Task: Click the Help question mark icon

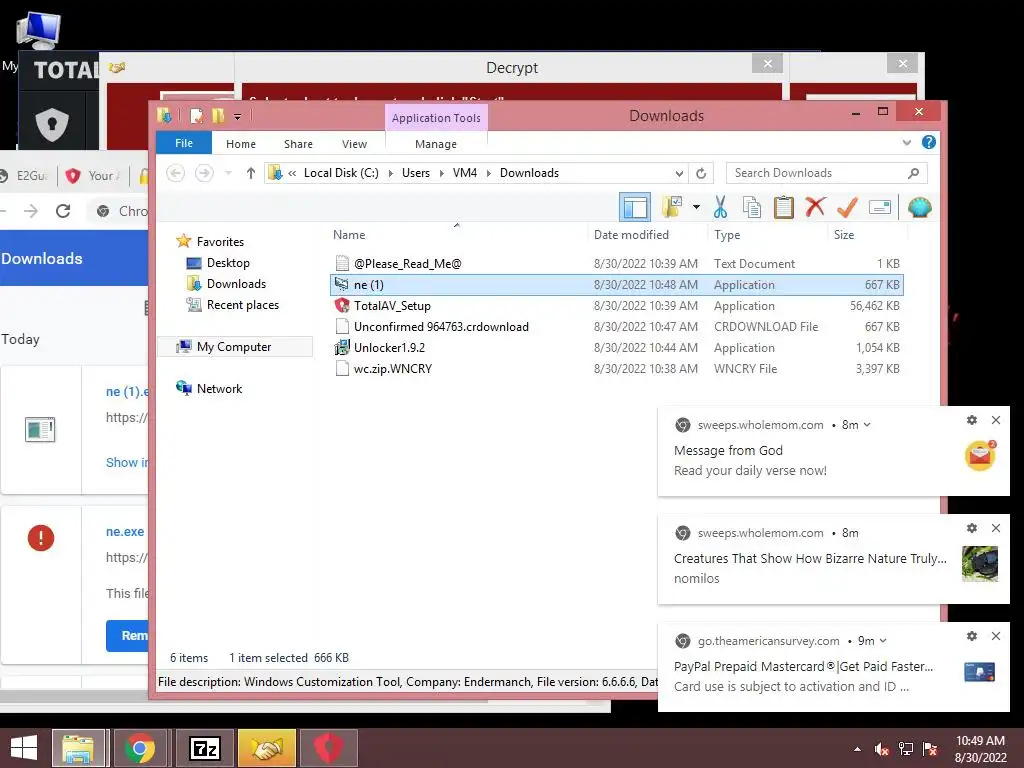Action: [928, 142]
